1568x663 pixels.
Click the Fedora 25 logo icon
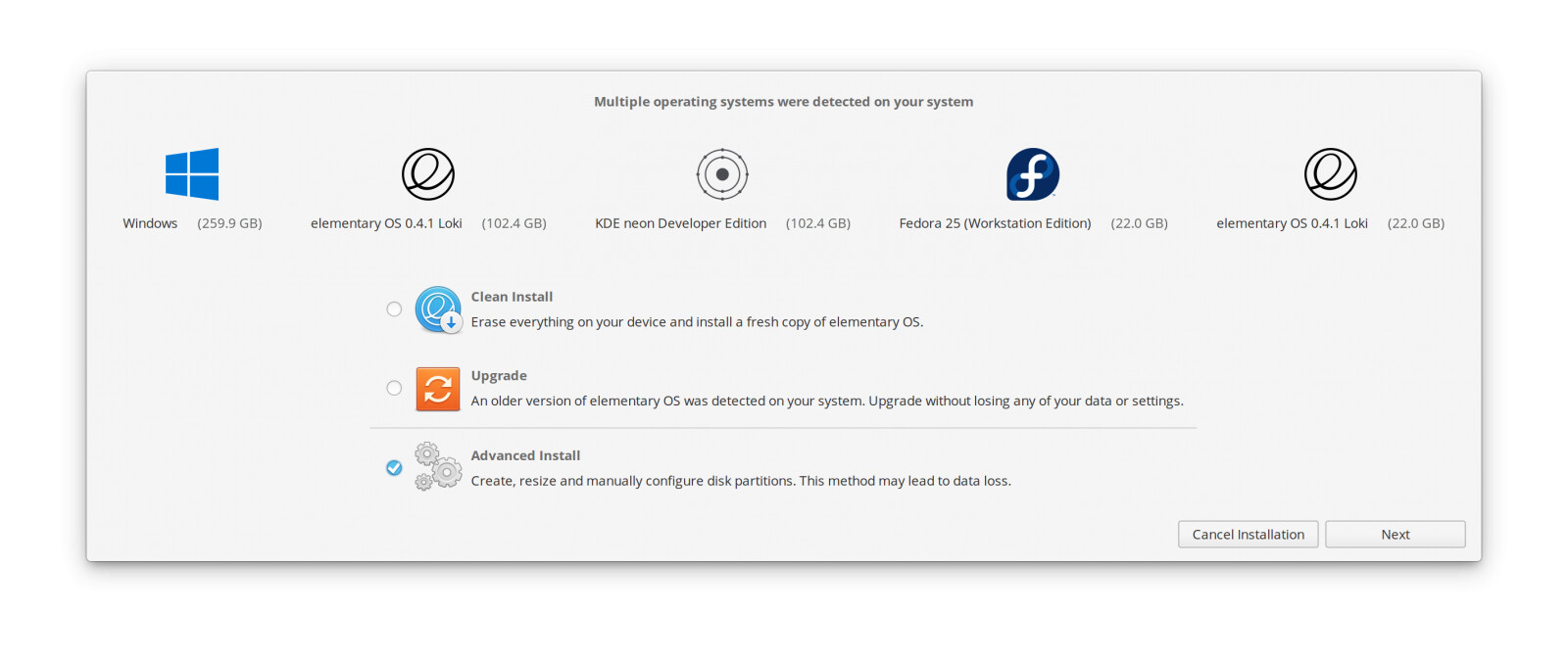(1033, 174)
